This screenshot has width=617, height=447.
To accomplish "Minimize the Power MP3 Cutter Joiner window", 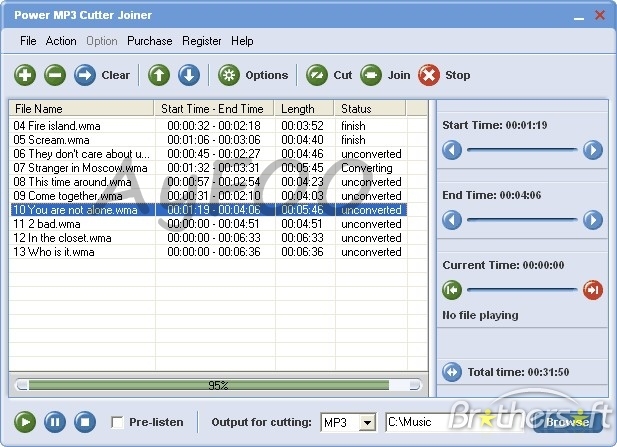I will [579, 17].
